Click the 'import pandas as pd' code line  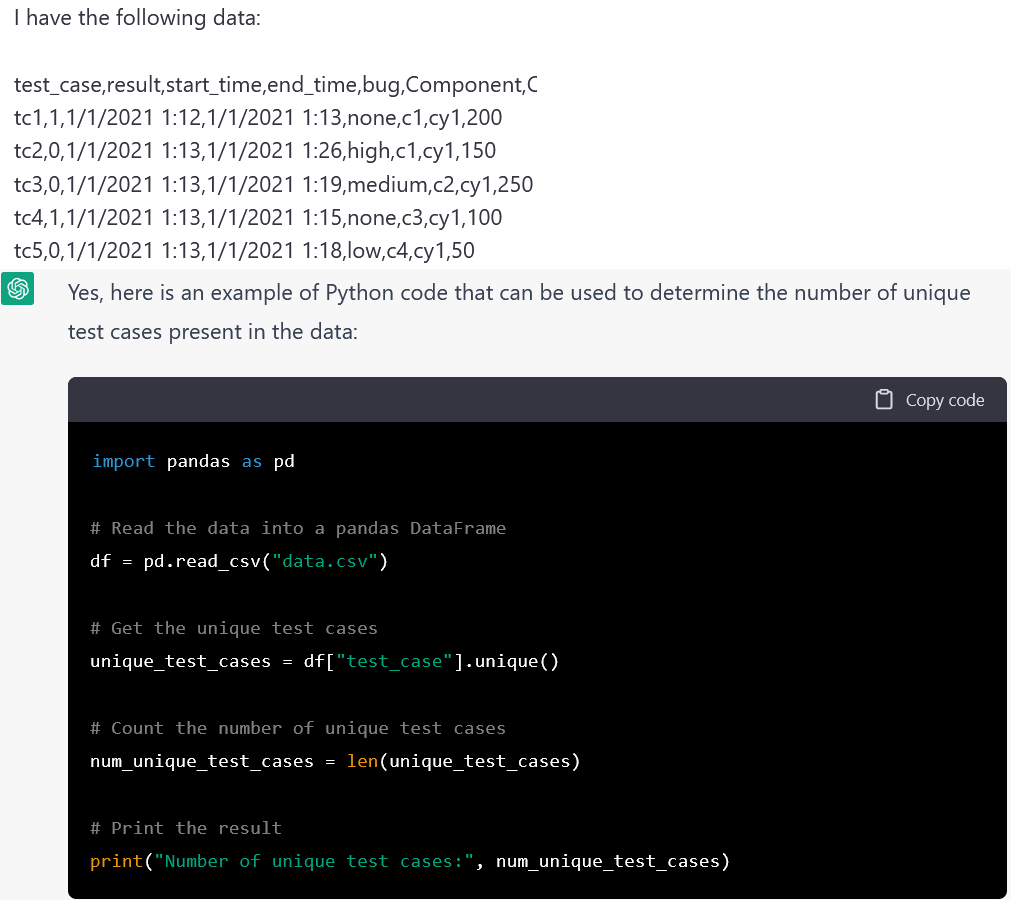click(x=193, y=461)
